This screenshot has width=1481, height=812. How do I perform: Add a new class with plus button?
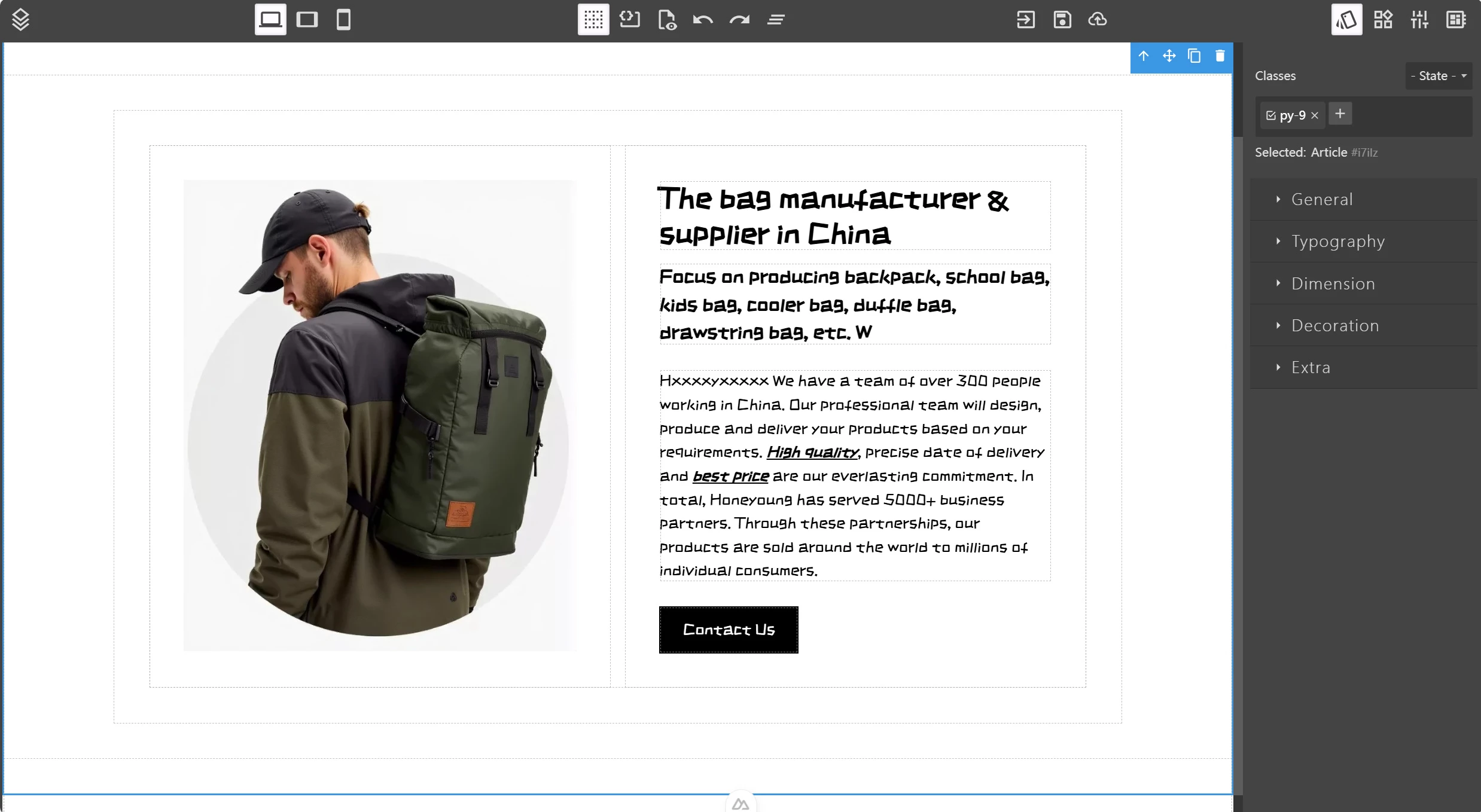[x=1340, y=114]
